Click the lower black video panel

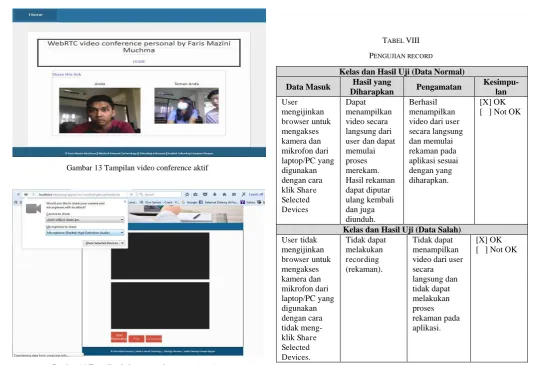coord(160,306)
